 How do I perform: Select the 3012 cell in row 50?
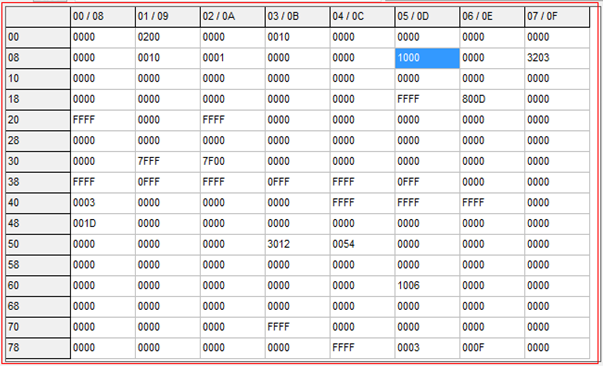tap(297, 245)
